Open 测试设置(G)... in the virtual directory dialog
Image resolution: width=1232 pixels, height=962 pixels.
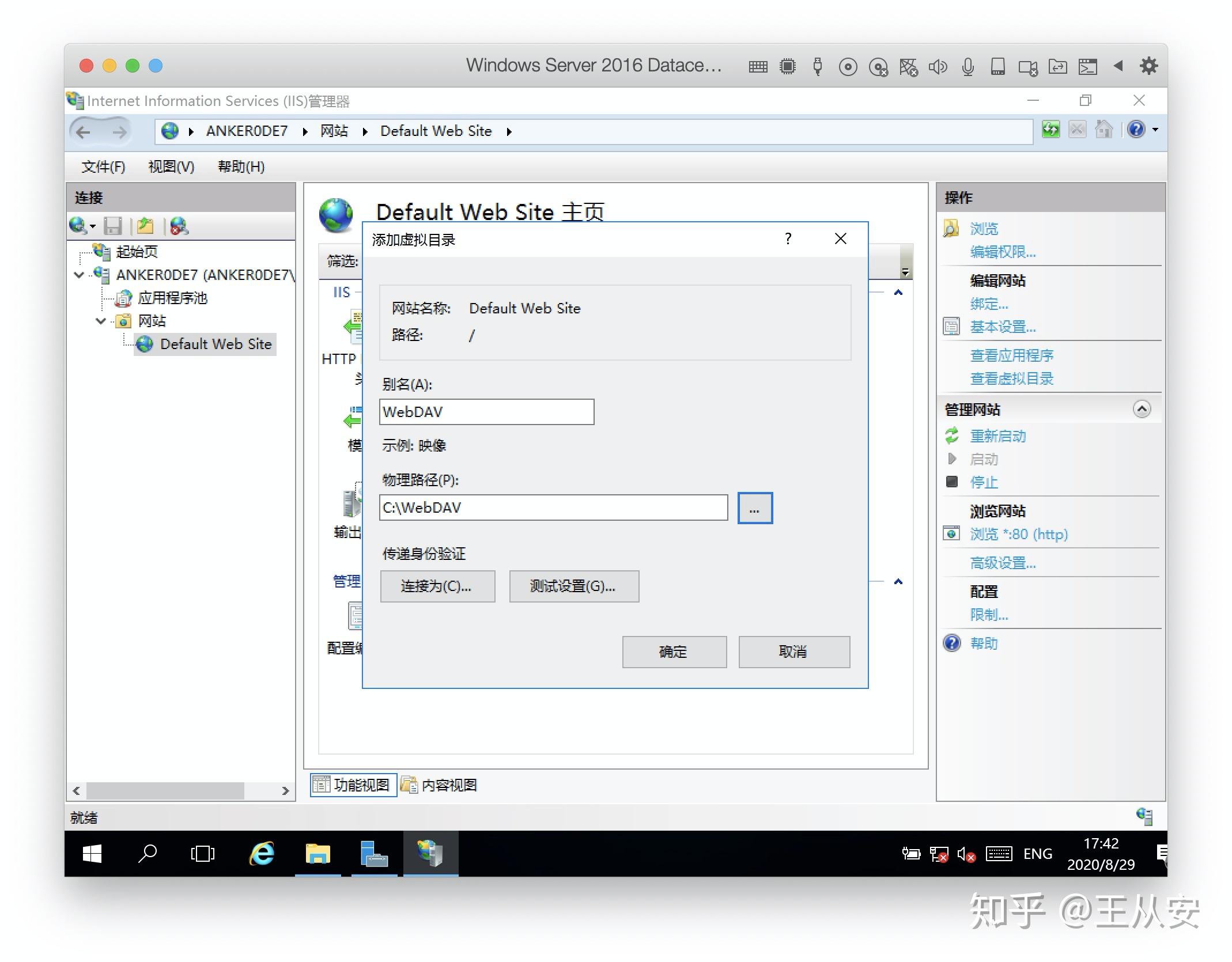click(574, 586)
